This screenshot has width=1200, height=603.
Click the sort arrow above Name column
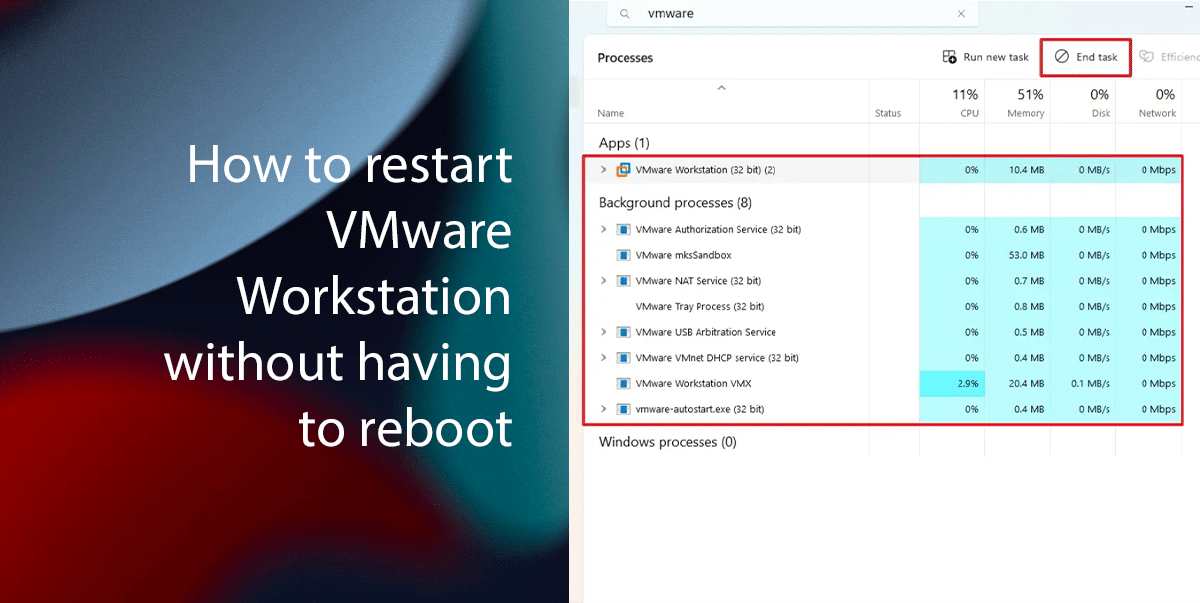pos(722,88)
